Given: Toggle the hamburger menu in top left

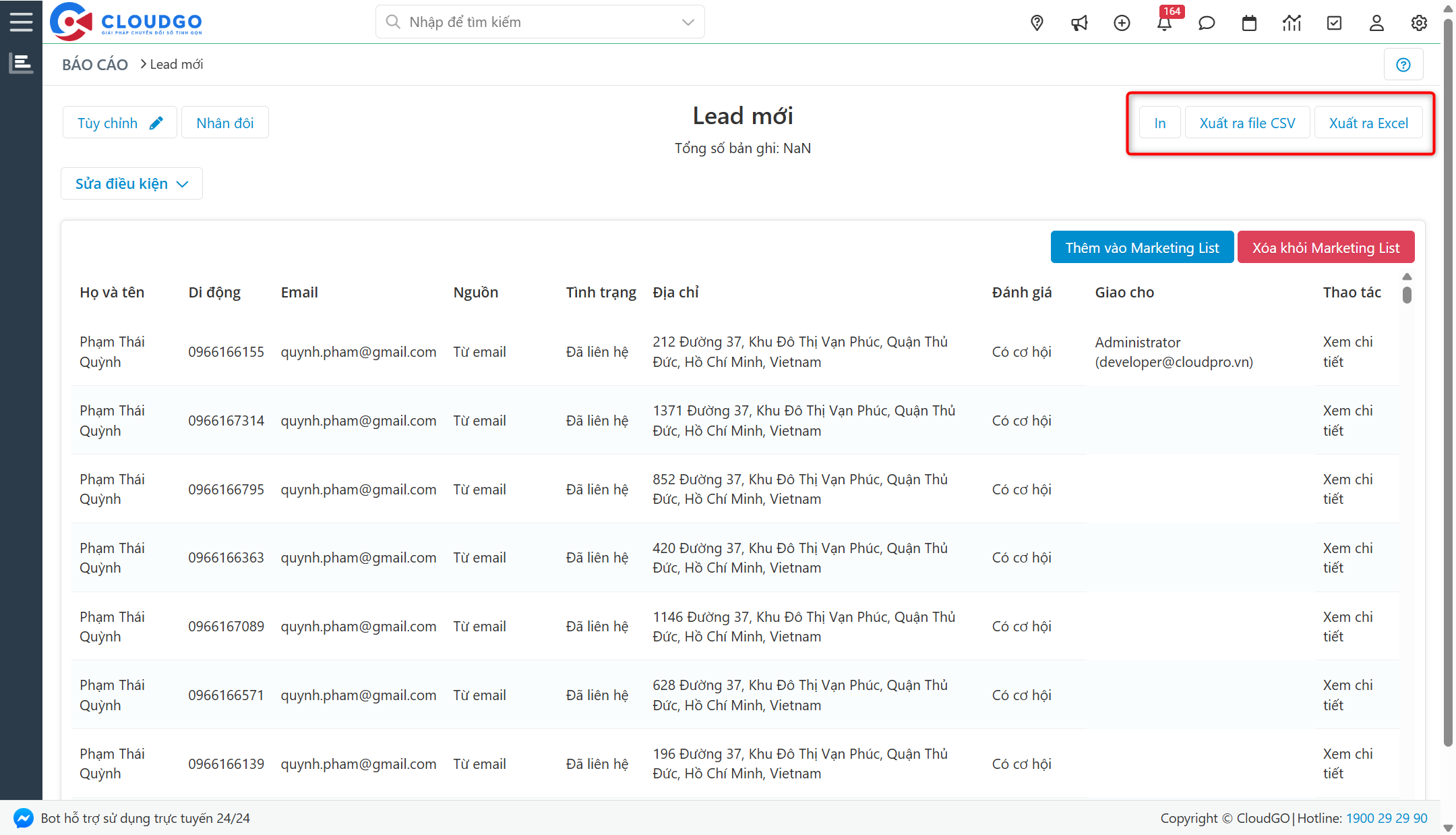Looking at the screenshot, I should [x=21, y=21].
